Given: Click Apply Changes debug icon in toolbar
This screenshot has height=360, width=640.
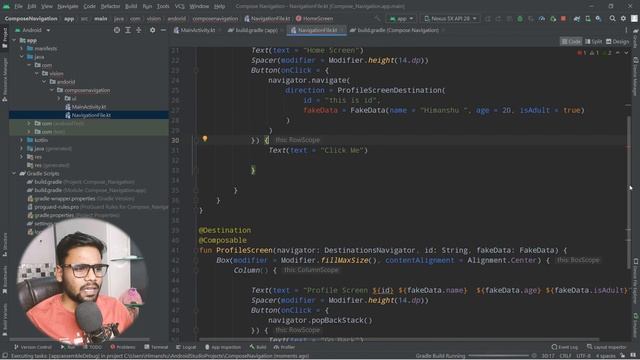Looking at the screenshot, I should point(553,19).
